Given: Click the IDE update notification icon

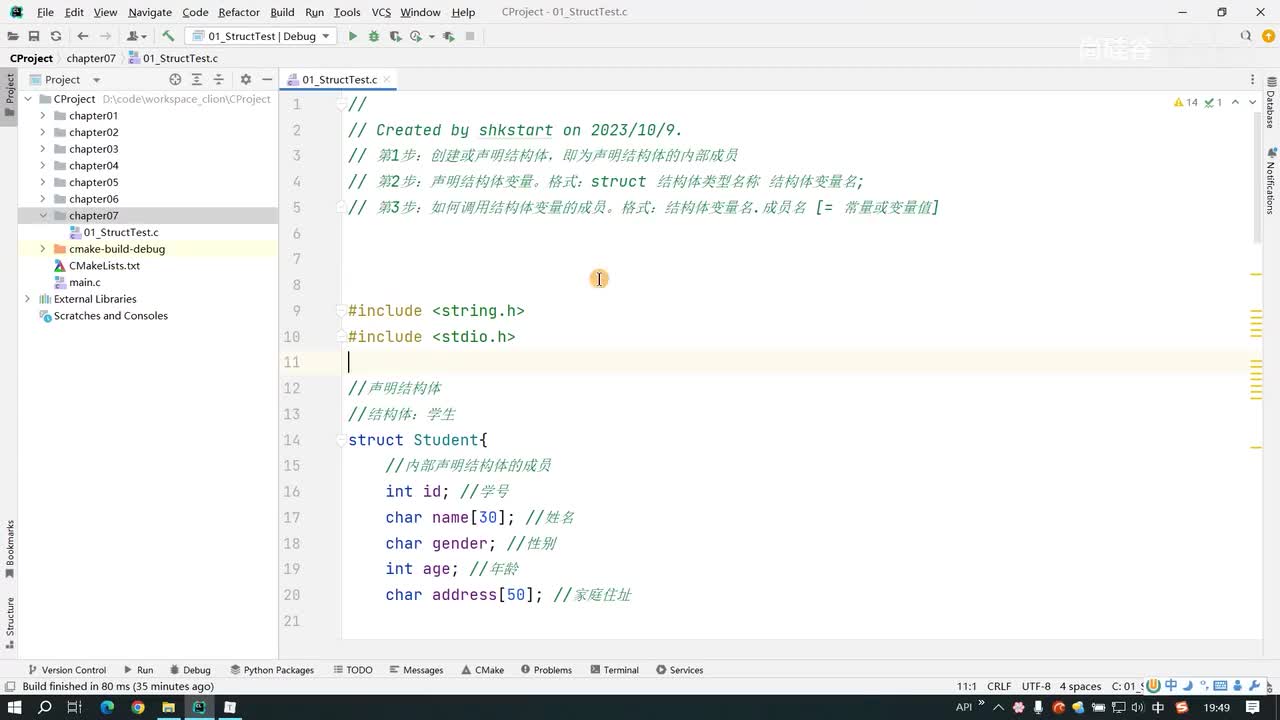Looking at the screenshot, I should [x=1268, y=36].
